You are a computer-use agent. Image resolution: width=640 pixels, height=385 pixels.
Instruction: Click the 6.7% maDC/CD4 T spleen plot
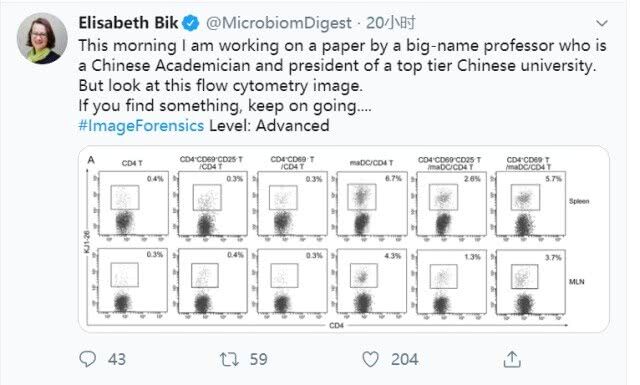(372, 204)
